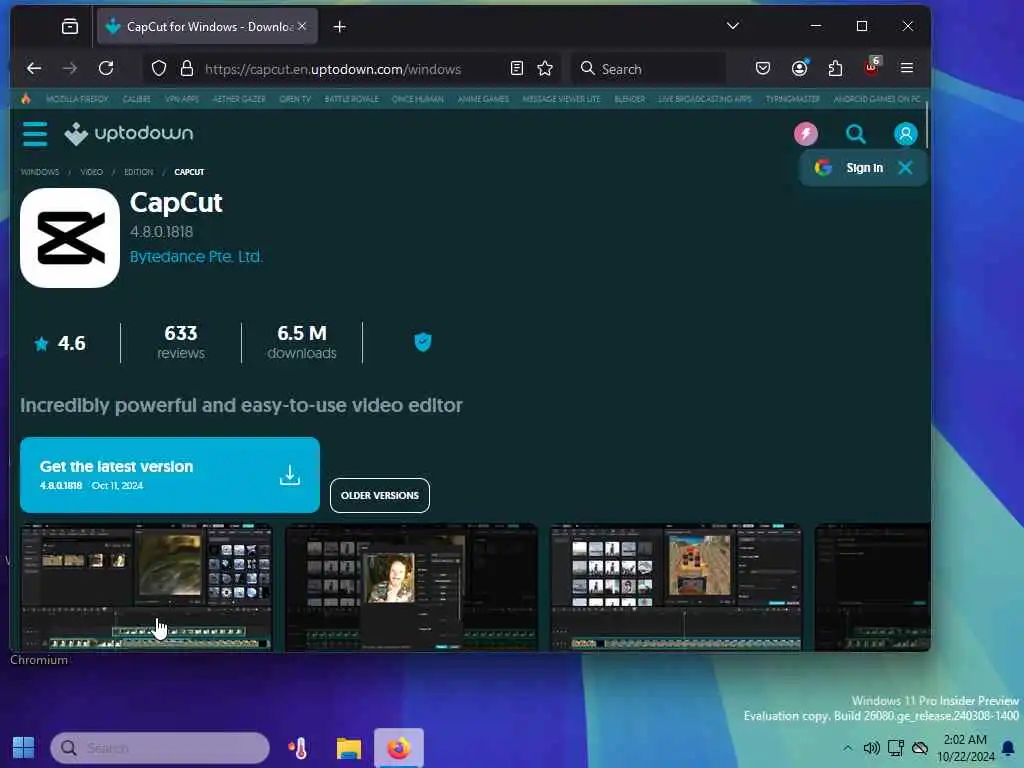Image resolution: width=1024 pixels, height=768 pixels.
Task: Sign in with Google
Action: click(849, 168)
